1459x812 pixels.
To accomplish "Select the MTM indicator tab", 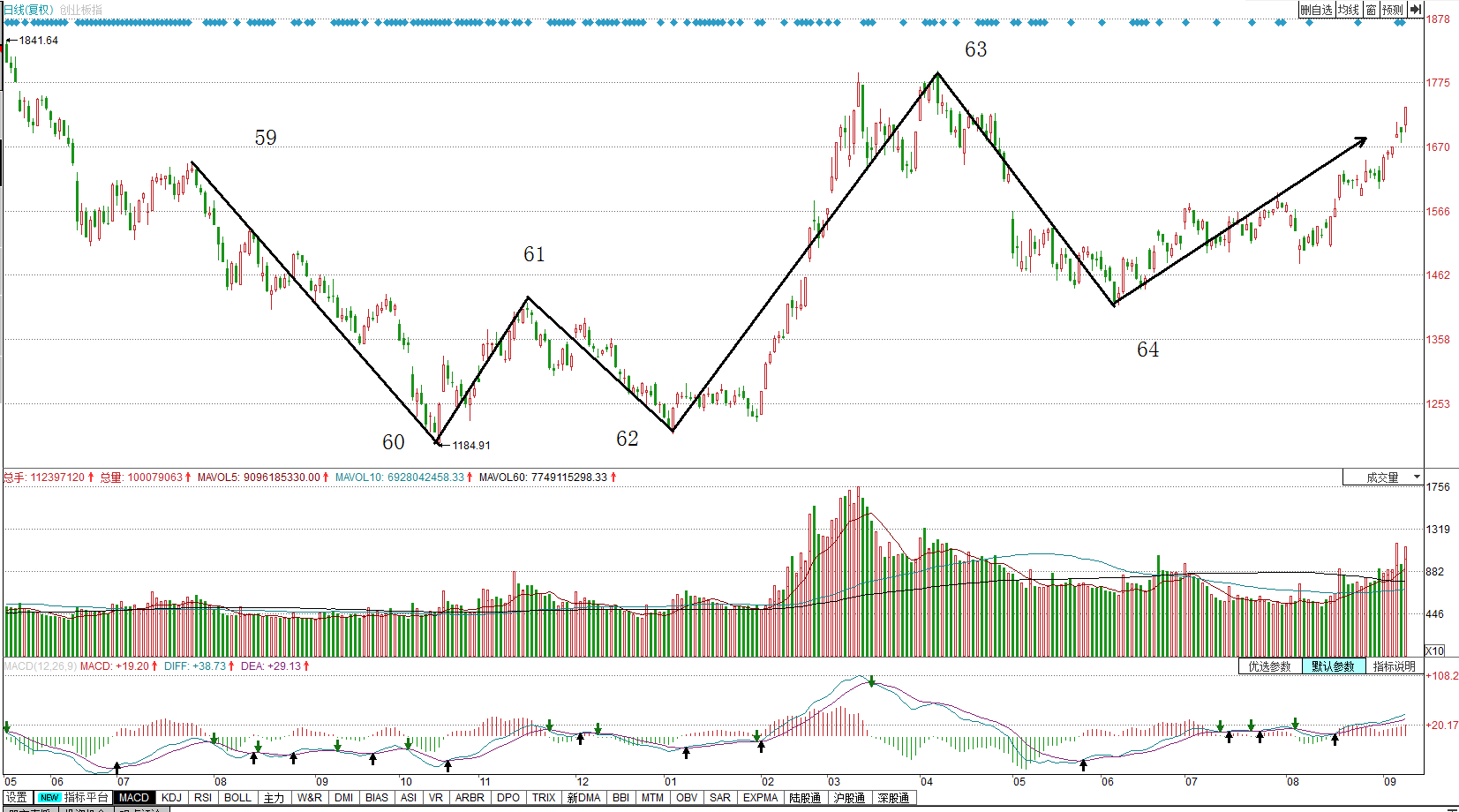I will click(652, 797).
